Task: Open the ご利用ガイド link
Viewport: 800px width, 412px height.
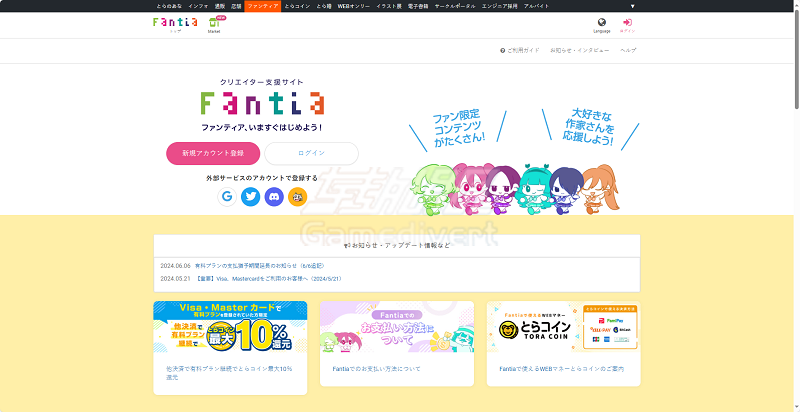Action: pos(520,50)
